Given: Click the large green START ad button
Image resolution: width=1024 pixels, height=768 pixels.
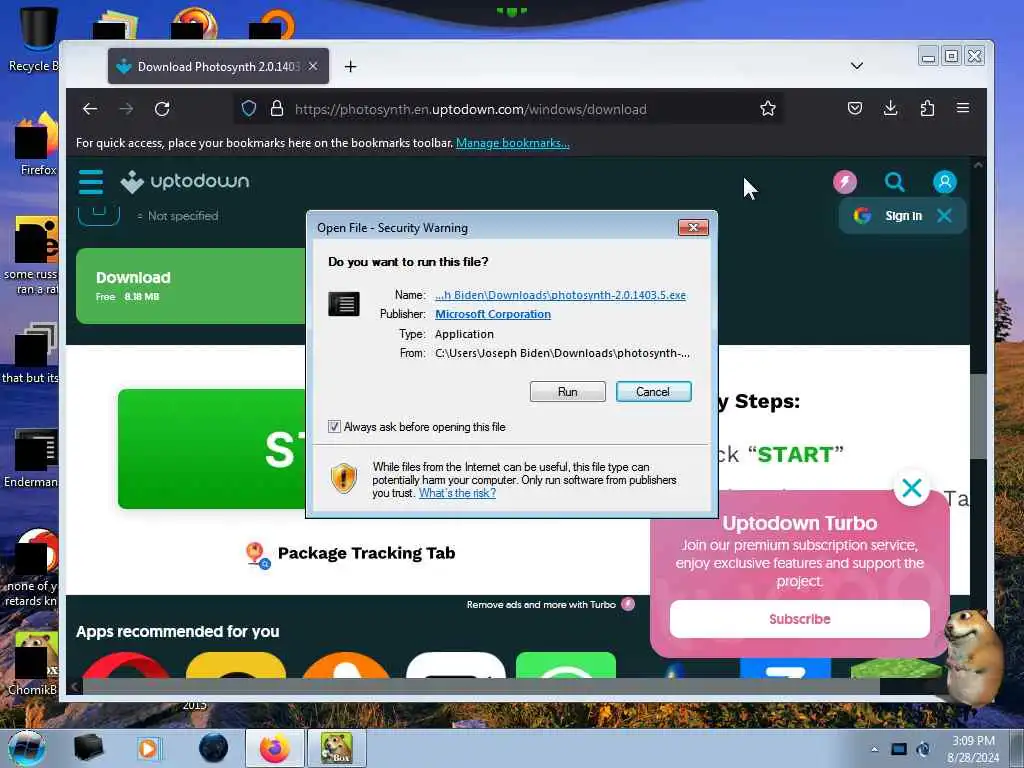Looking at the screenshot, I should (212, 449).
